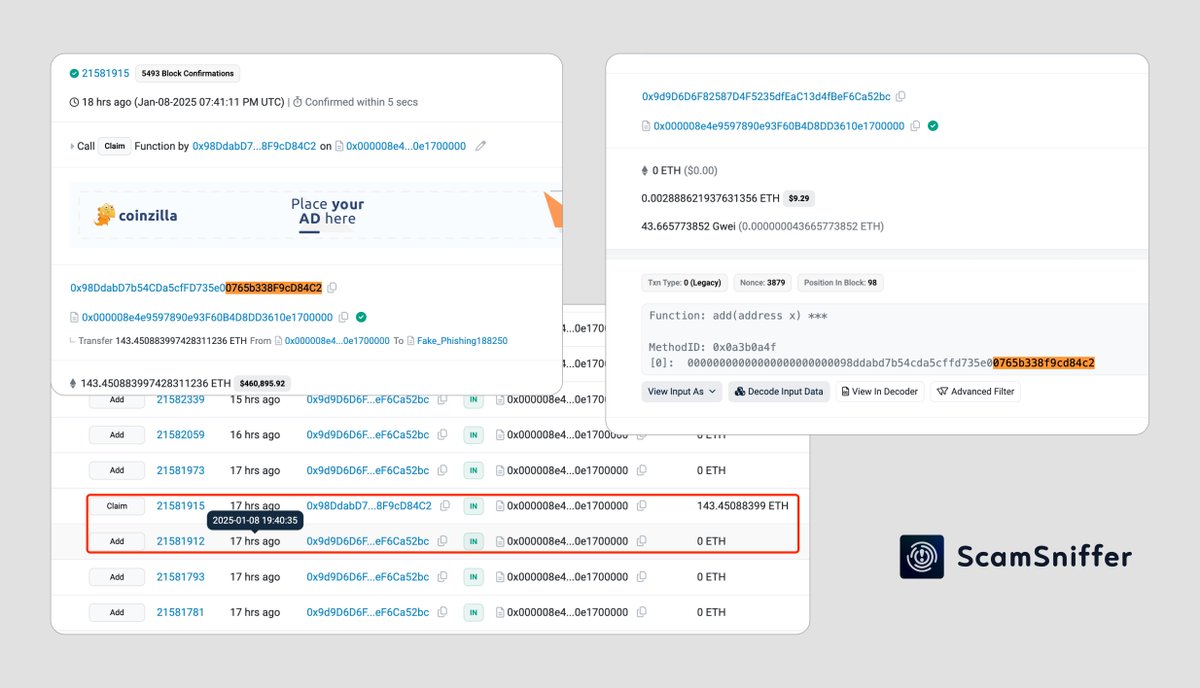The image size is (1200, 688).
Task: Open the View Input As dropdown
Action: click(x=684, y=391)
